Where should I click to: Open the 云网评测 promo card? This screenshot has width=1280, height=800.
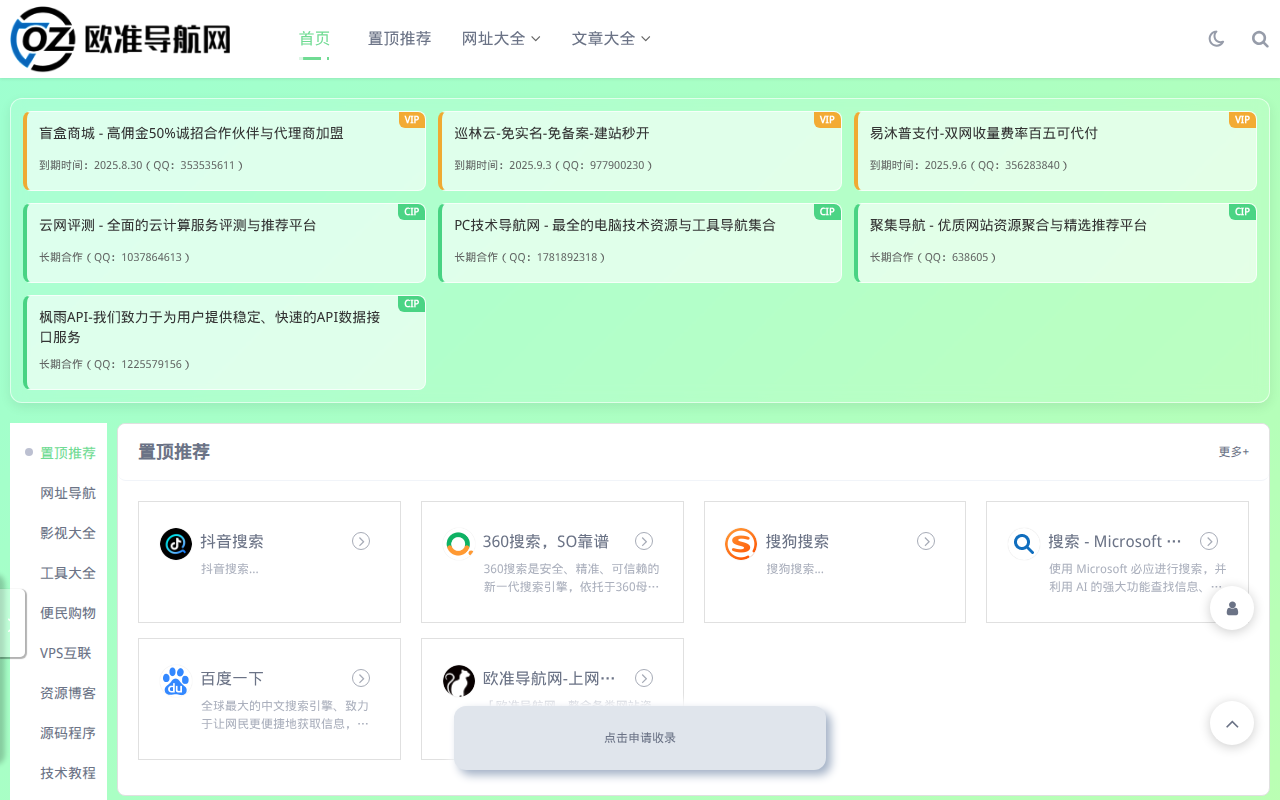click(225, 243)
